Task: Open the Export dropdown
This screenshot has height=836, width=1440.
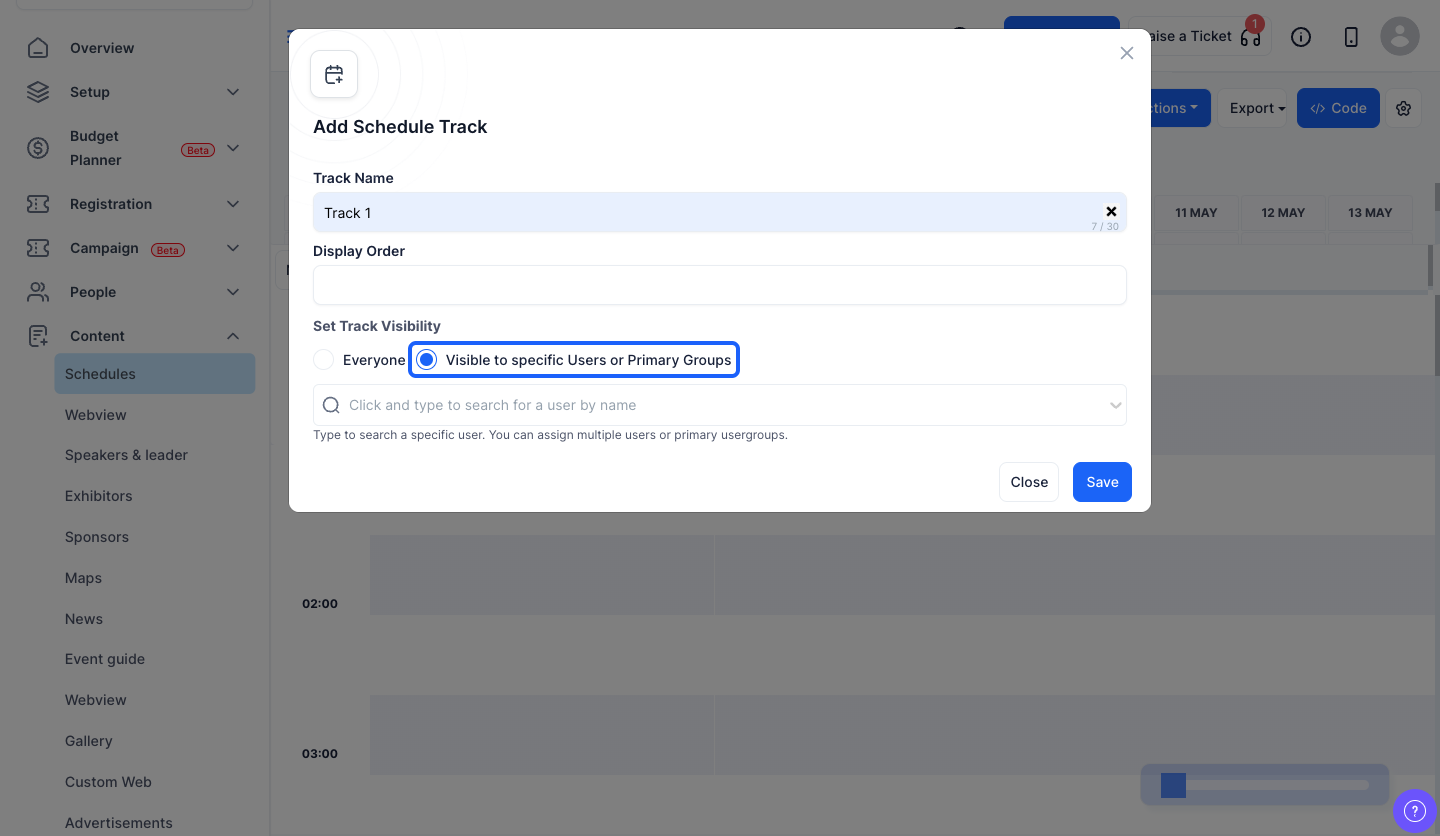Action: 1257,108
